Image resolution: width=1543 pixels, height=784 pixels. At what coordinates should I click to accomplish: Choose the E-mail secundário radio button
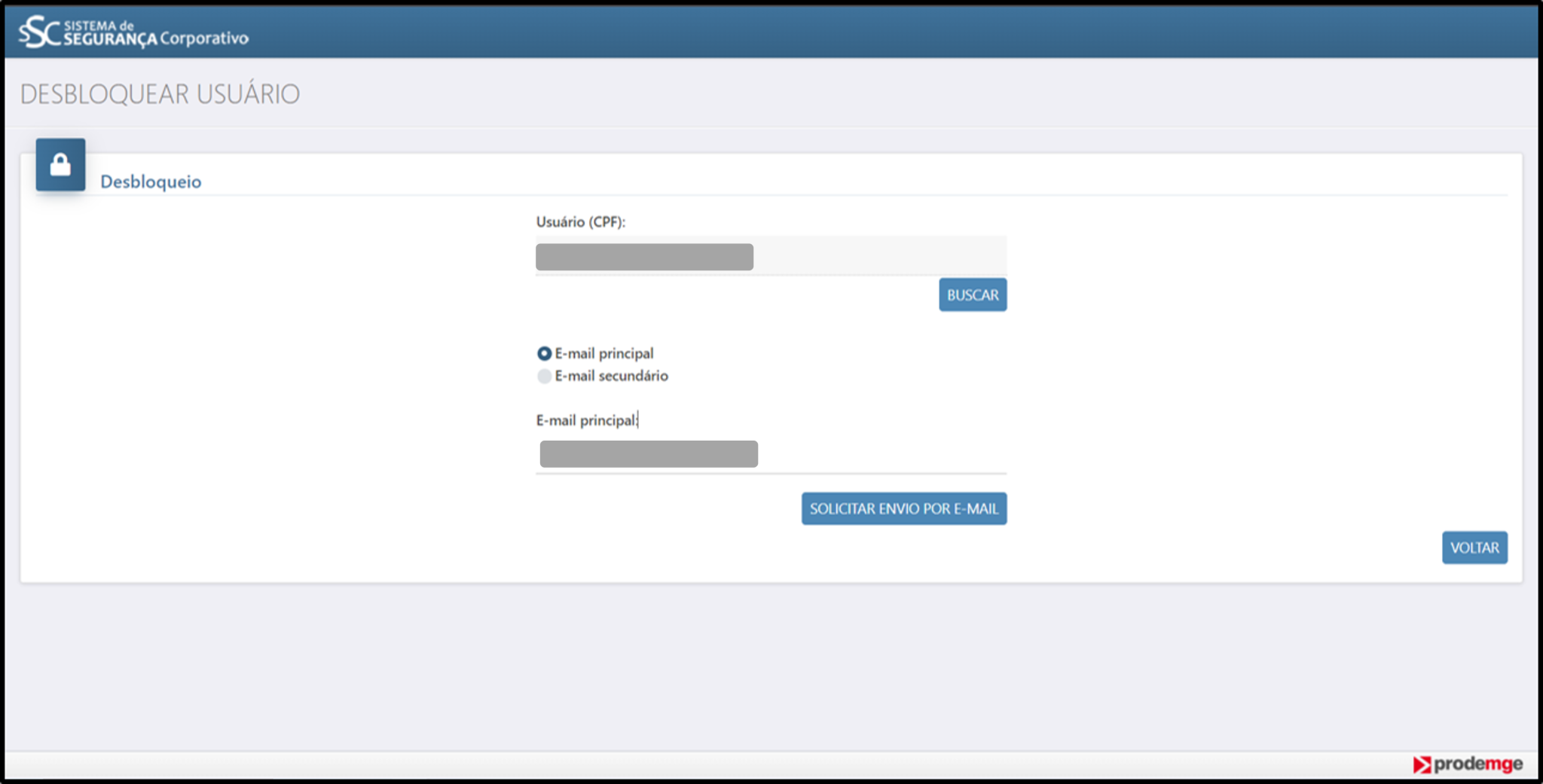544,376
